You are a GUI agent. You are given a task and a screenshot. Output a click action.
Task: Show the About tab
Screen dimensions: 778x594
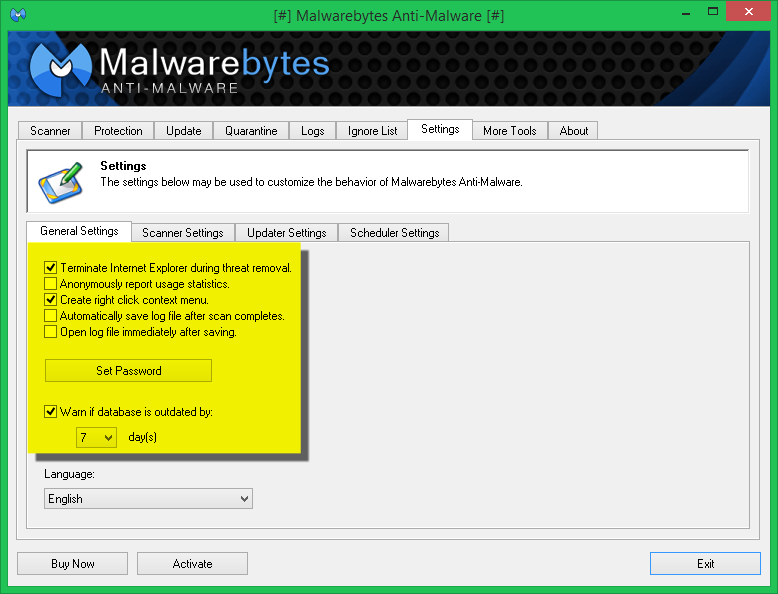click(574, 131)
